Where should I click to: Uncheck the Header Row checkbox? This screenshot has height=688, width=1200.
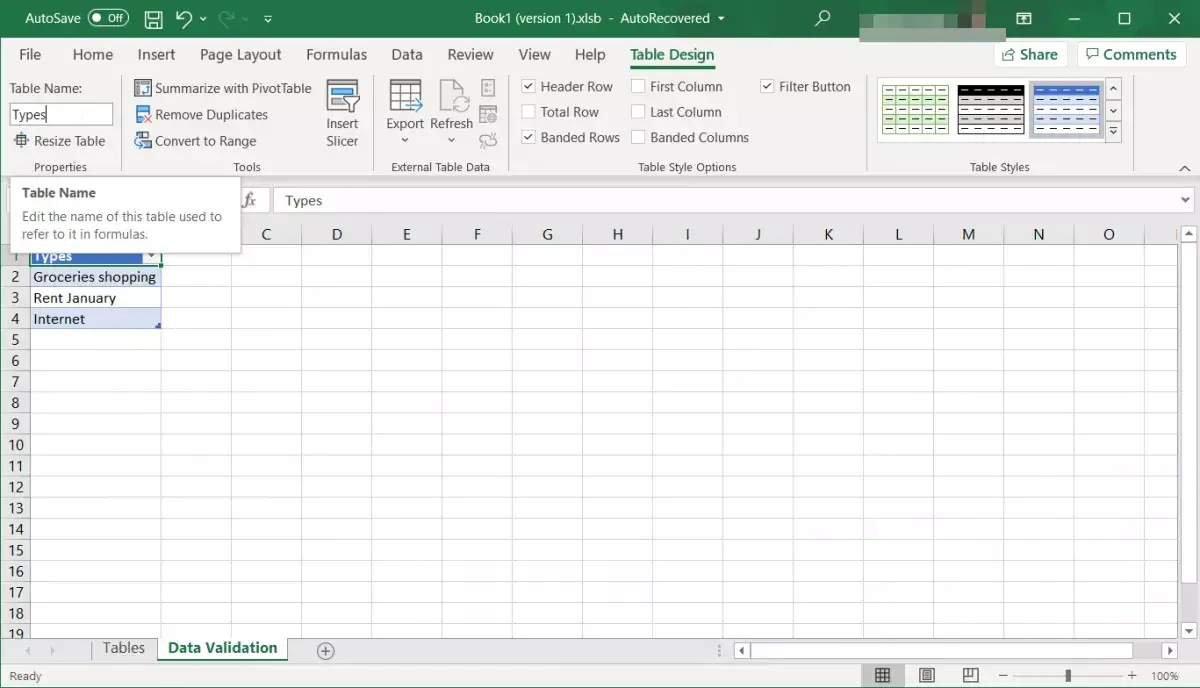[529, 87]
